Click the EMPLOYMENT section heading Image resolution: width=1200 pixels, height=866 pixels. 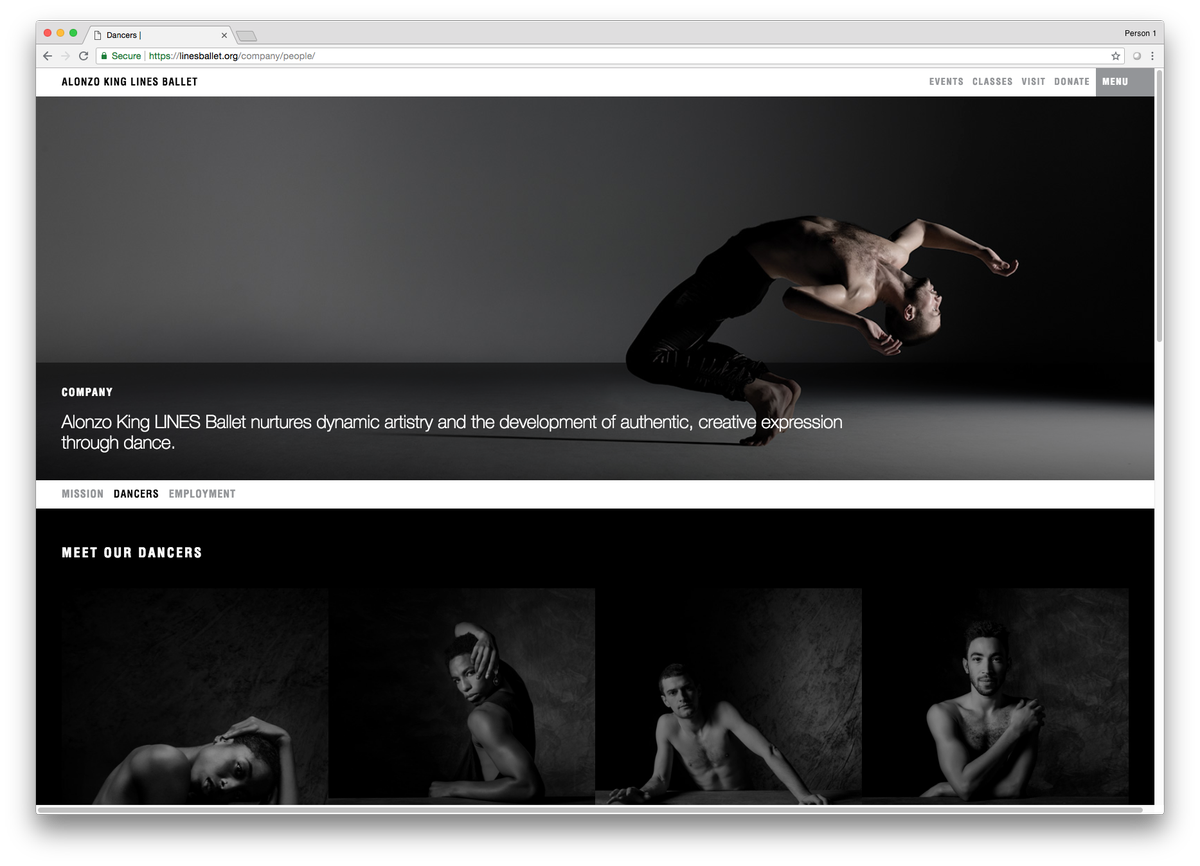point(202,493)
